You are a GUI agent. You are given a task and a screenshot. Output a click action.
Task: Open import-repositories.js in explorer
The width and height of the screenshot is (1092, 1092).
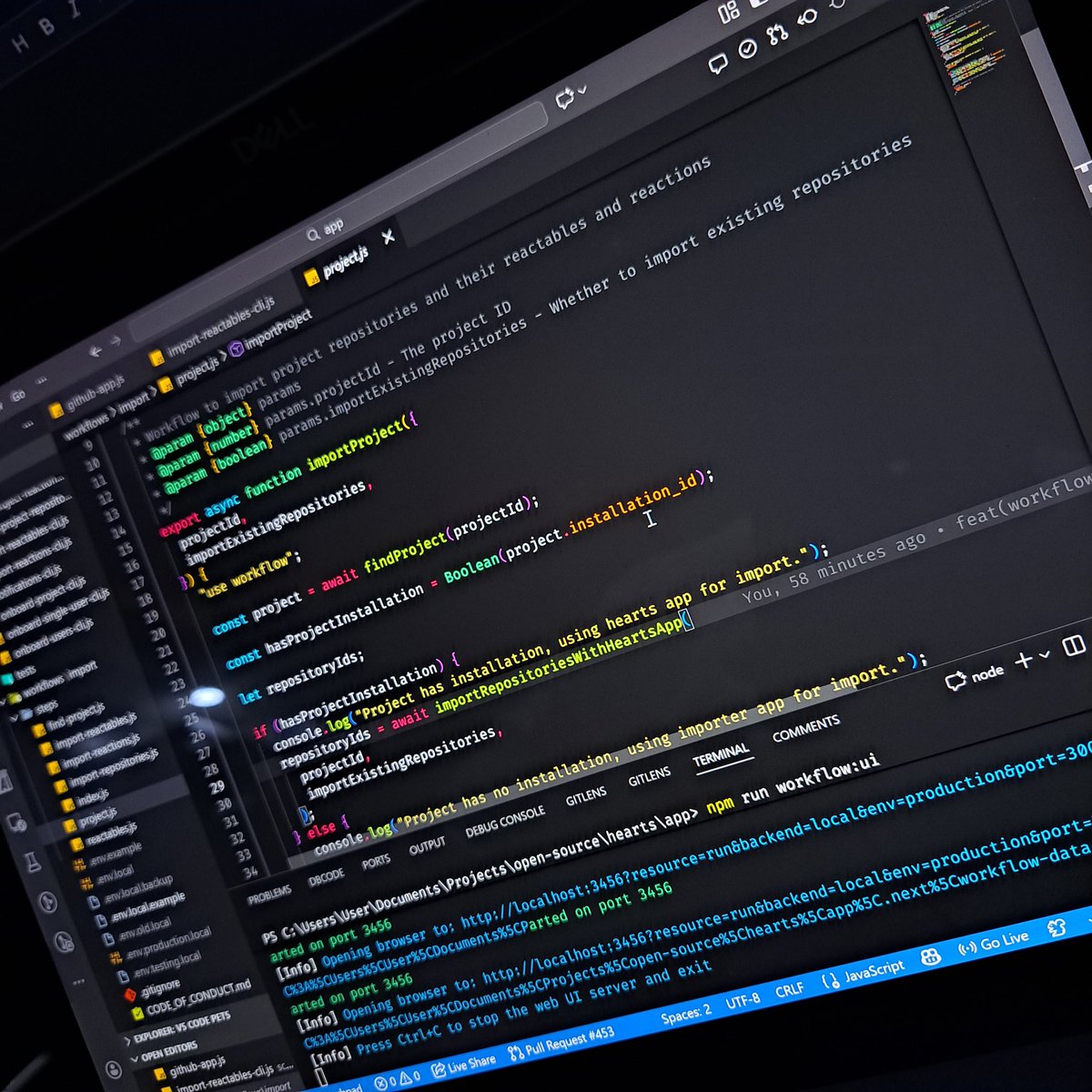[x=105, y=770]
